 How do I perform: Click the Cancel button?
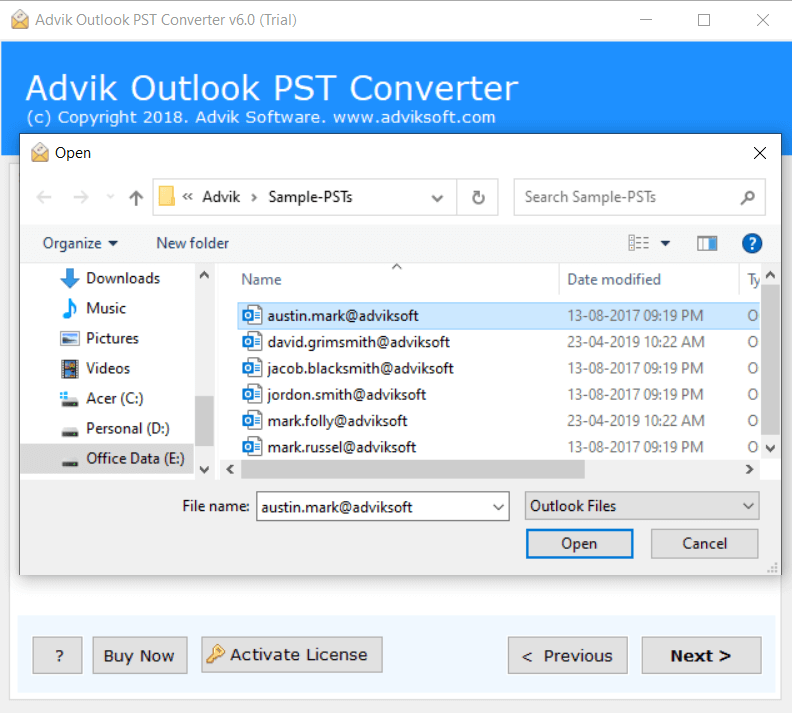click(705, 544)
